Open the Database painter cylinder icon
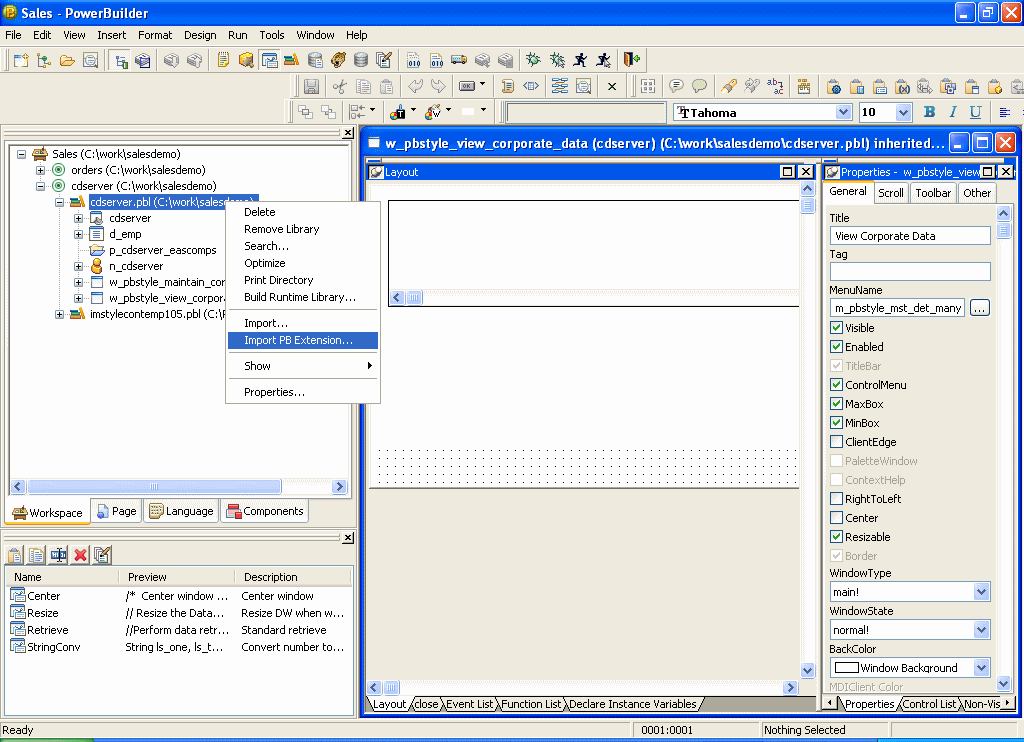 (360, 61)
